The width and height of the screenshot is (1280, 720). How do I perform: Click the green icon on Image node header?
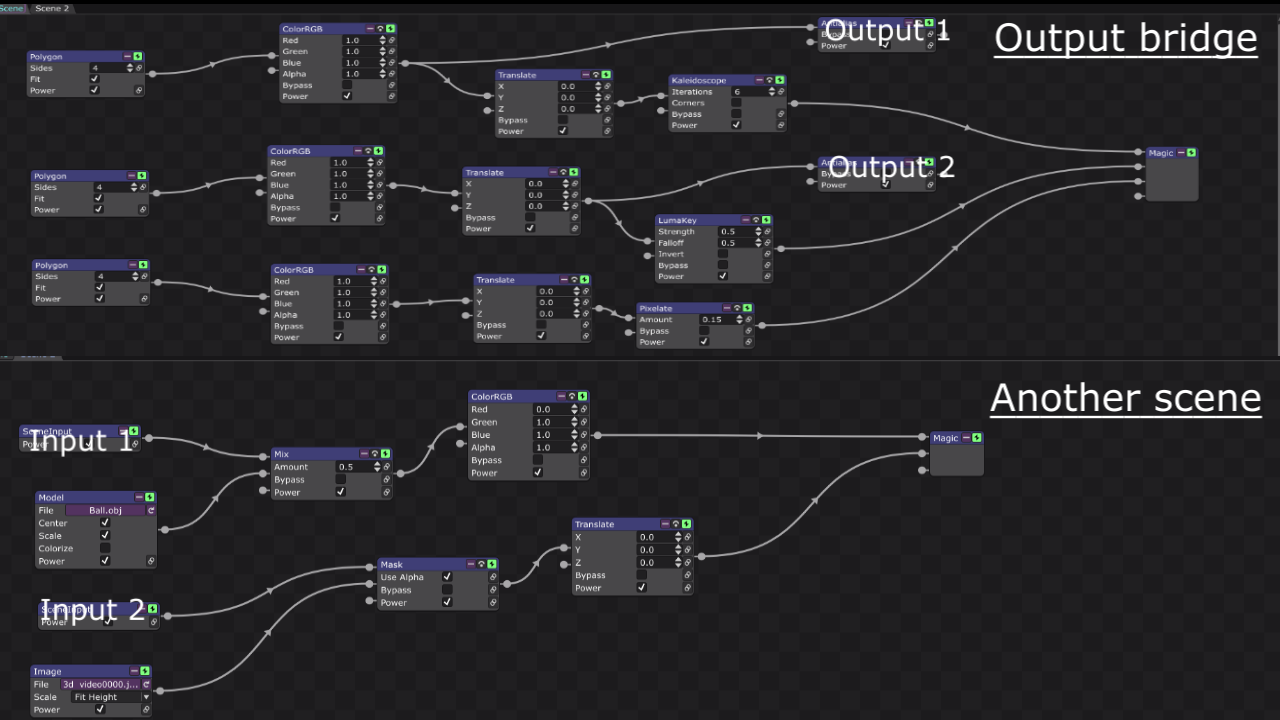[x=145, y=671]
